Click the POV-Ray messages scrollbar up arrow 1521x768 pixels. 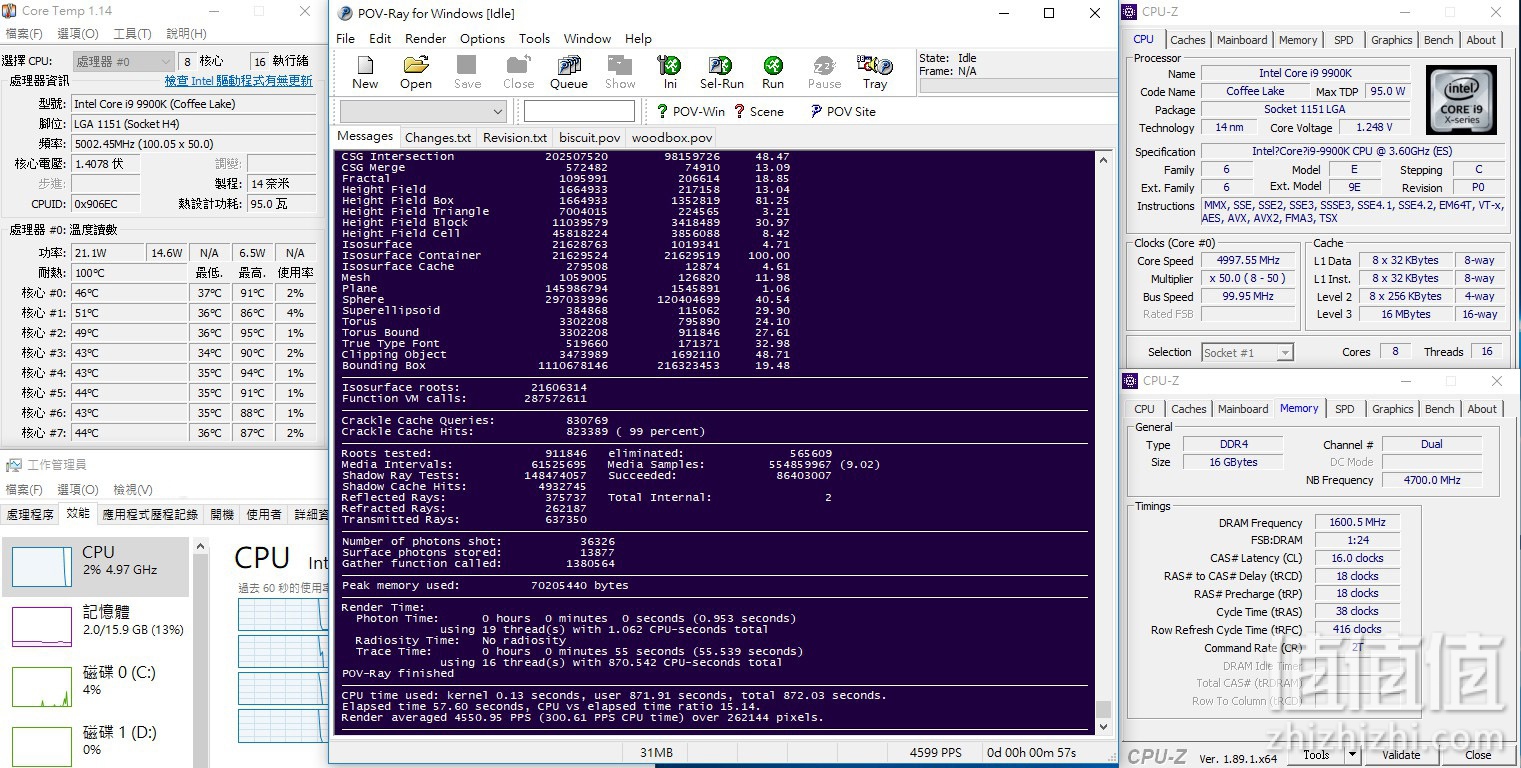[1103, 160]
